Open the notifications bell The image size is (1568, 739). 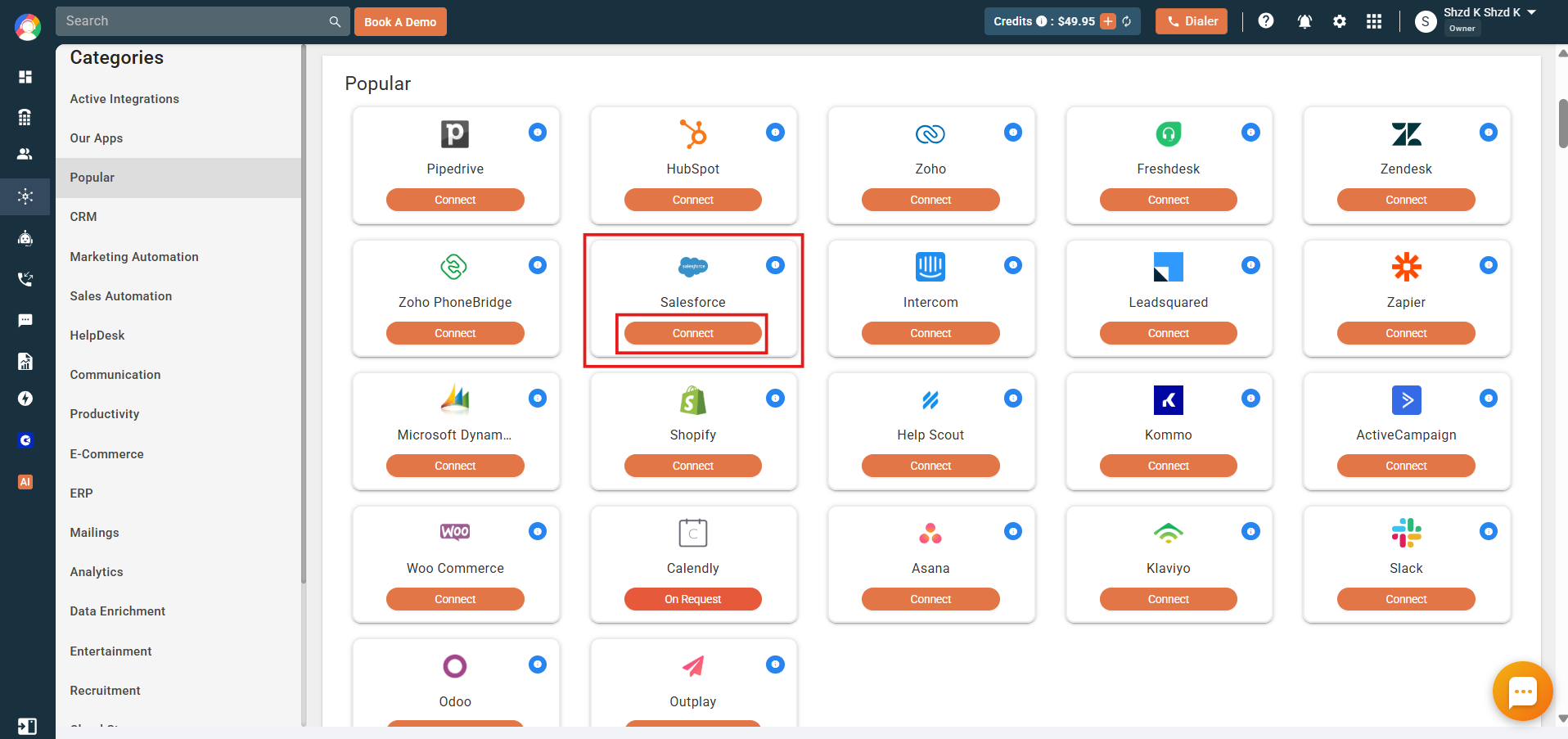pyautogui.click(x=1304, y=21)
